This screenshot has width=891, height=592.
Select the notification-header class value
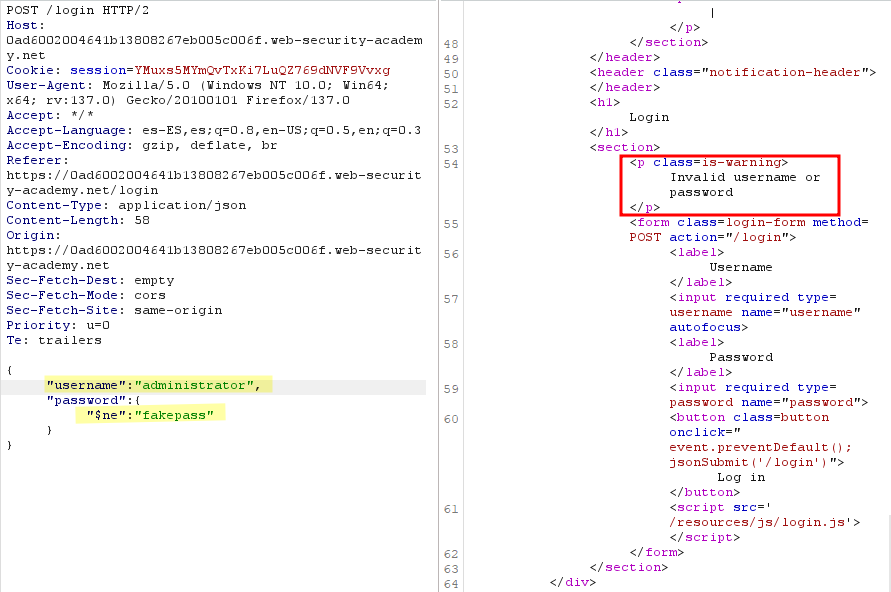(x=785, y=72)
